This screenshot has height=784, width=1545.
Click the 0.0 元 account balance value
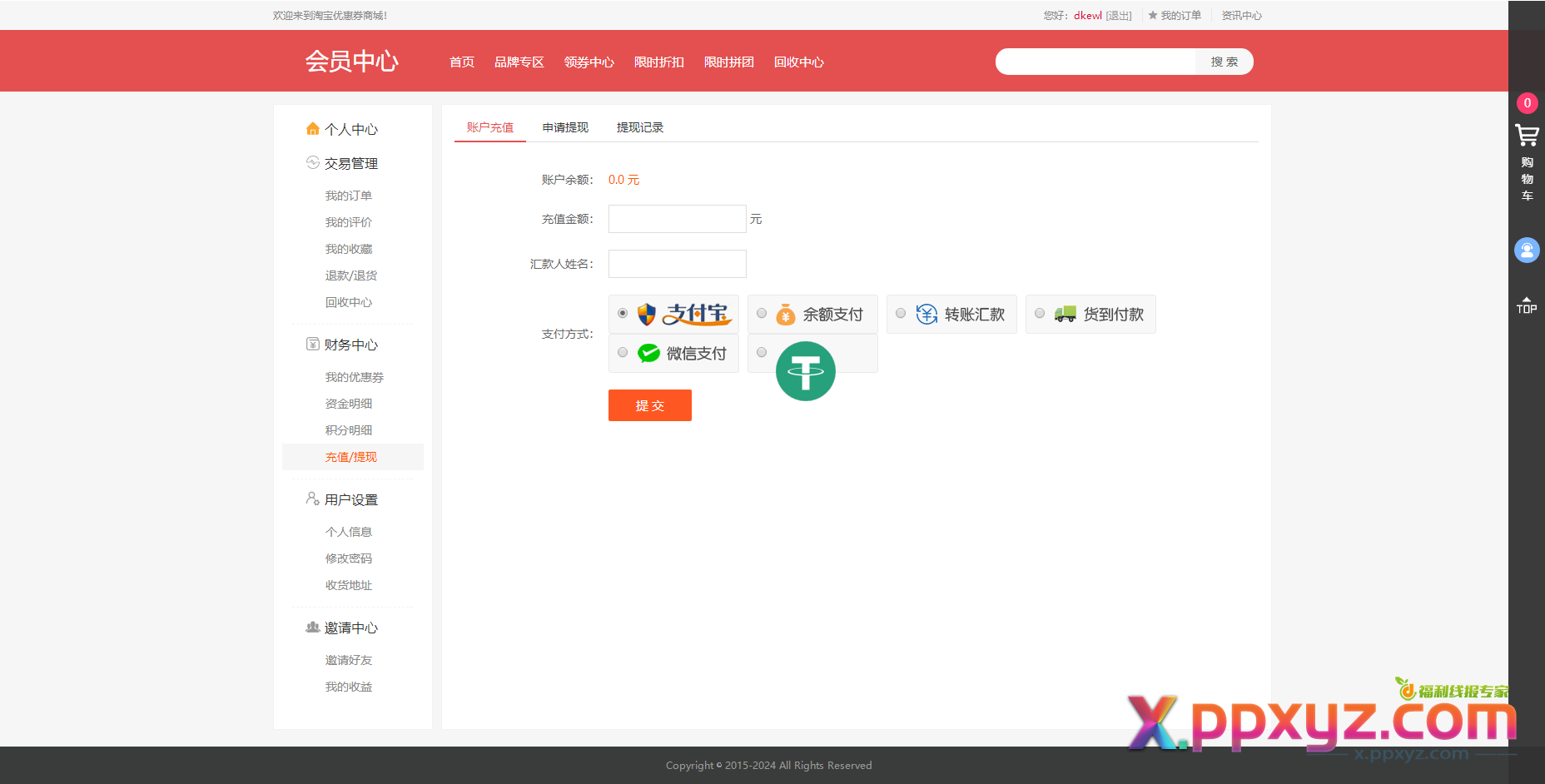[624, 180]
